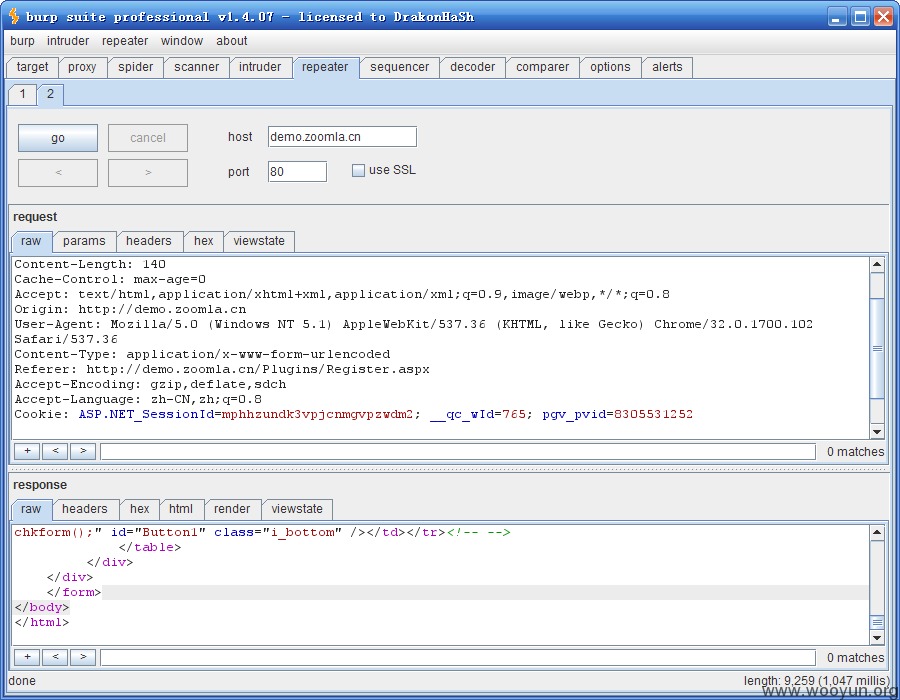Screen dimensions: 900x700
Task: Maximize the Burp Suite window
Action: click(x=860, y=17)
